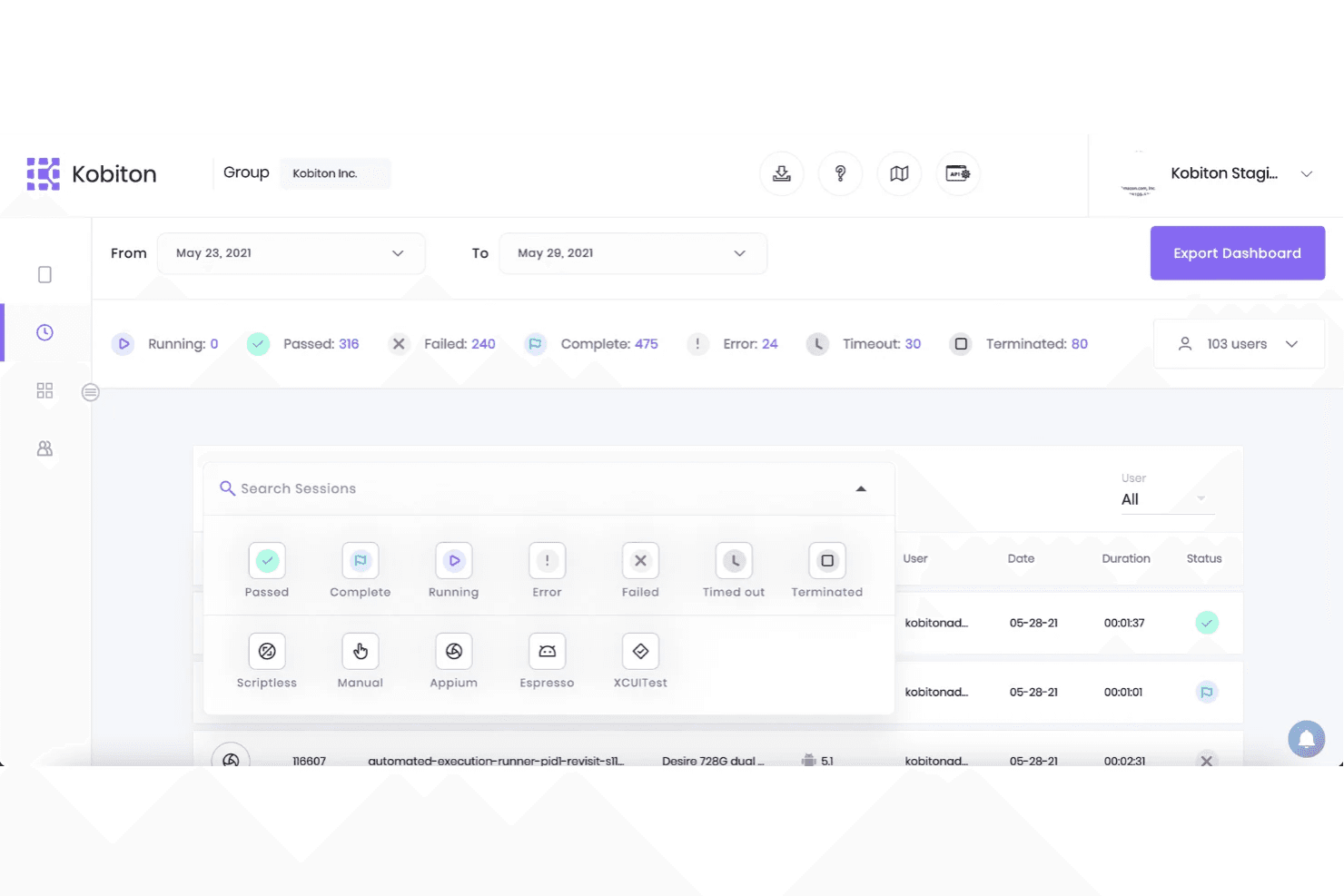Filter sessions by Espresso type
The image size is (1344, 896).
[548, 651]
